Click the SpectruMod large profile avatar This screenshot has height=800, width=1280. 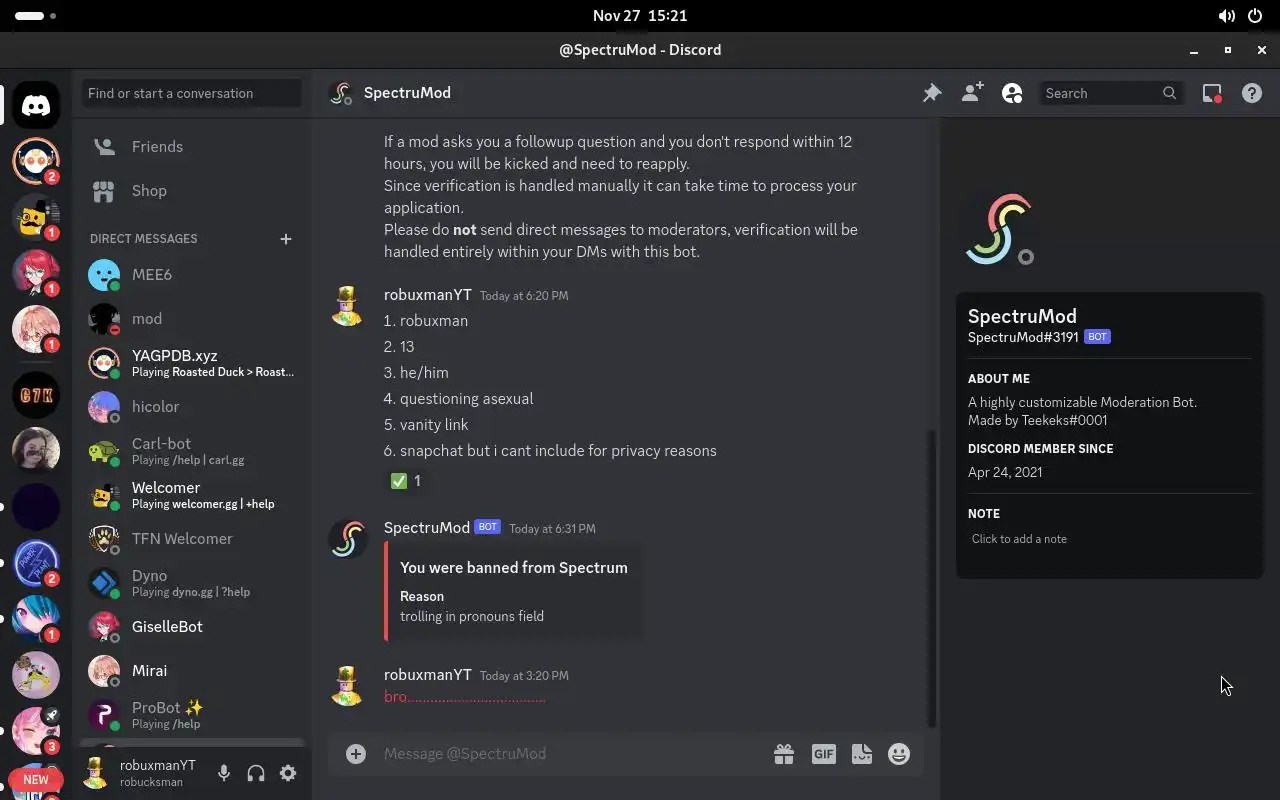pos(997,229)
